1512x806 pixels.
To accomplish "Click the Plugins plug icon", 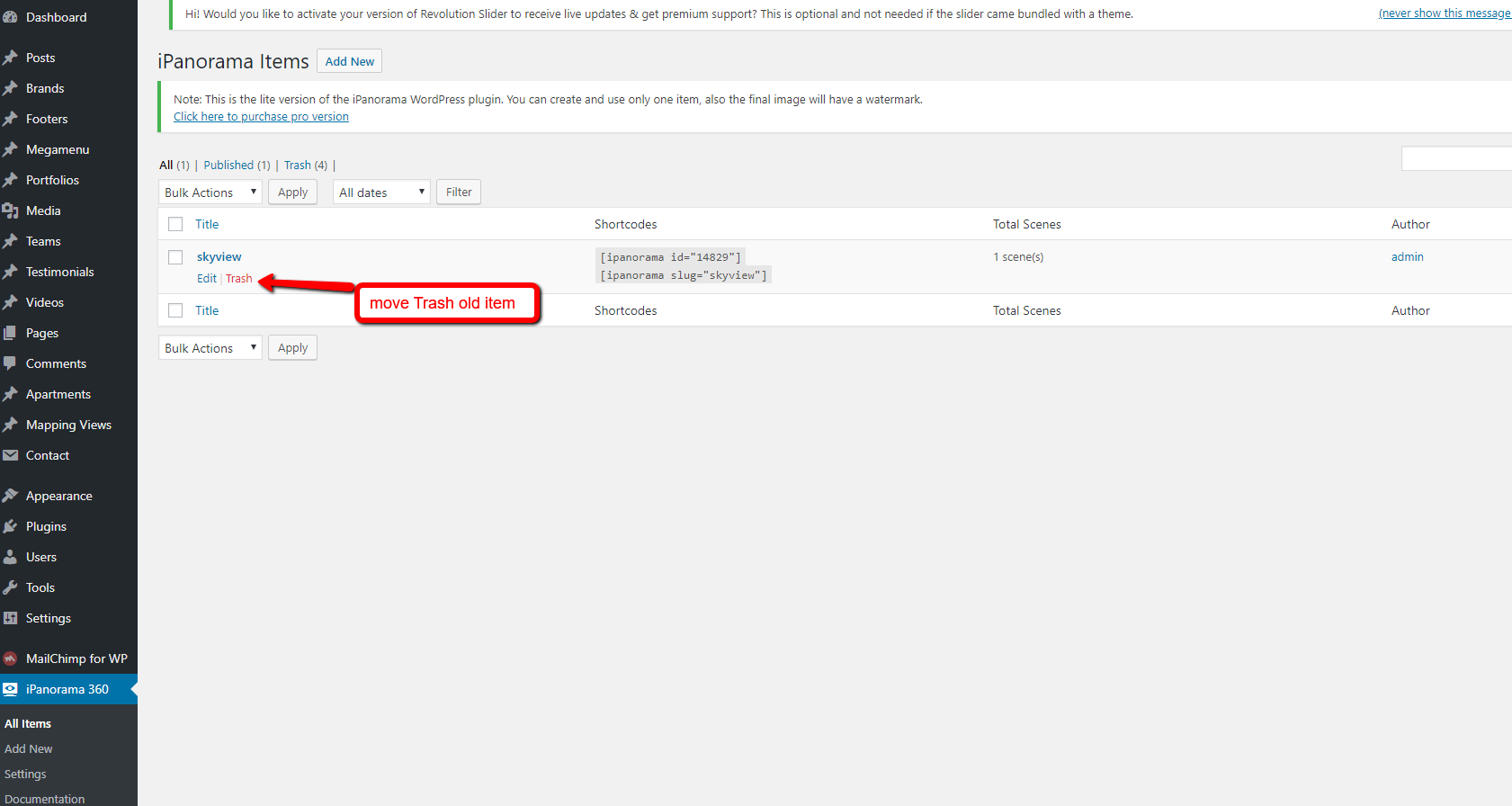I will click(x=10, y=526).
